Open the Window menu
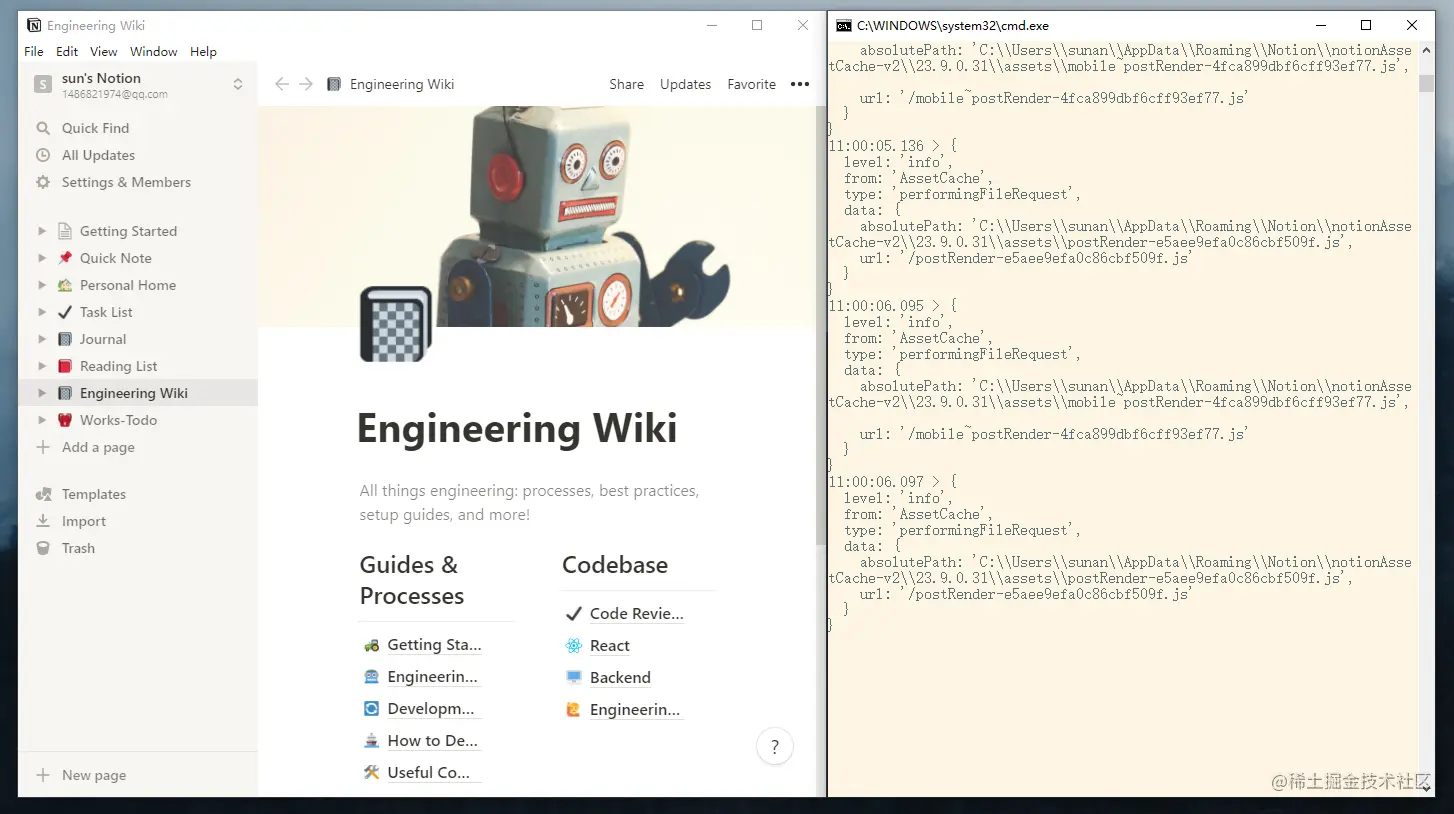The height and width of the screenshot is (814, 1454). click(154, 52)
